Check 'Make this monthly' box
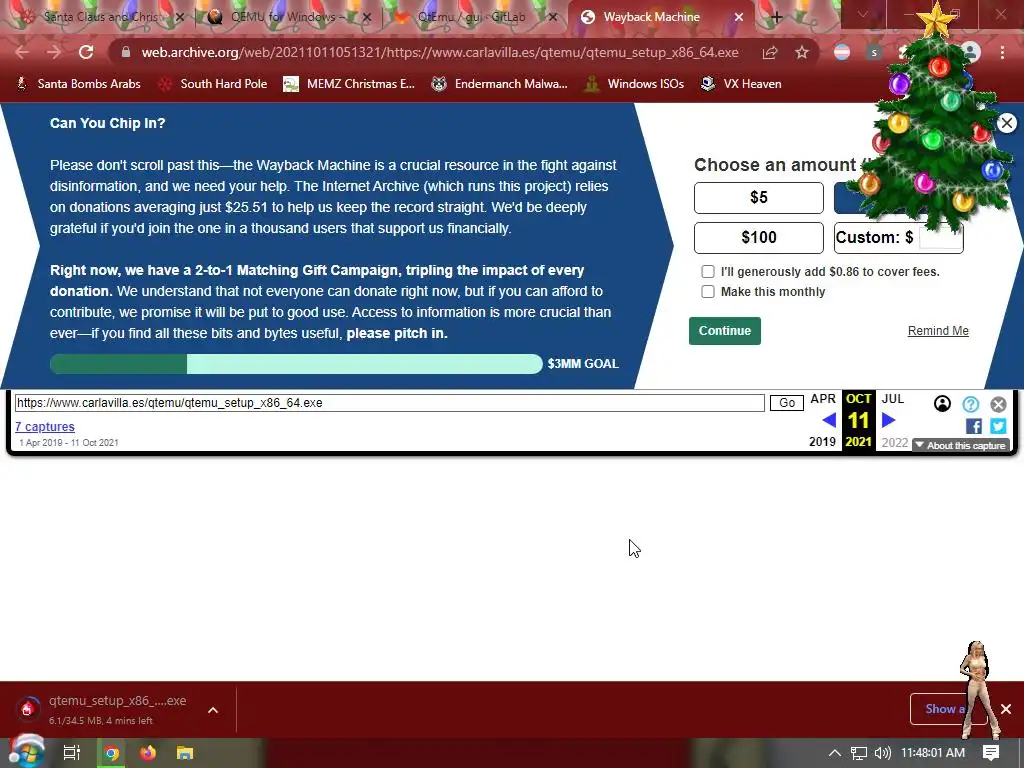This screenshot has width=1024, height=768. tap(708, 292)
